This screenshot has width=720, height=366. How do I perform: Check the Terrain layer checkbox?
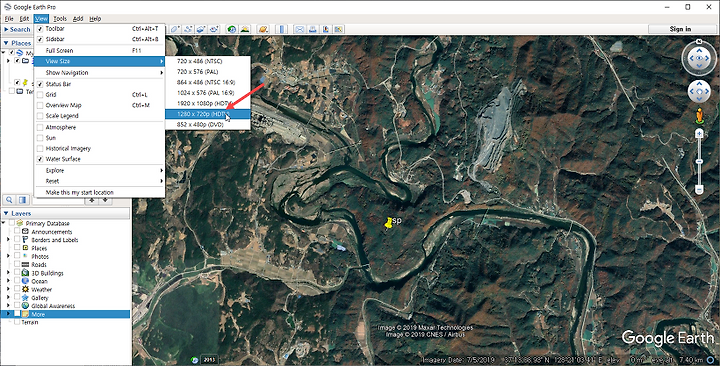(17, 322)
